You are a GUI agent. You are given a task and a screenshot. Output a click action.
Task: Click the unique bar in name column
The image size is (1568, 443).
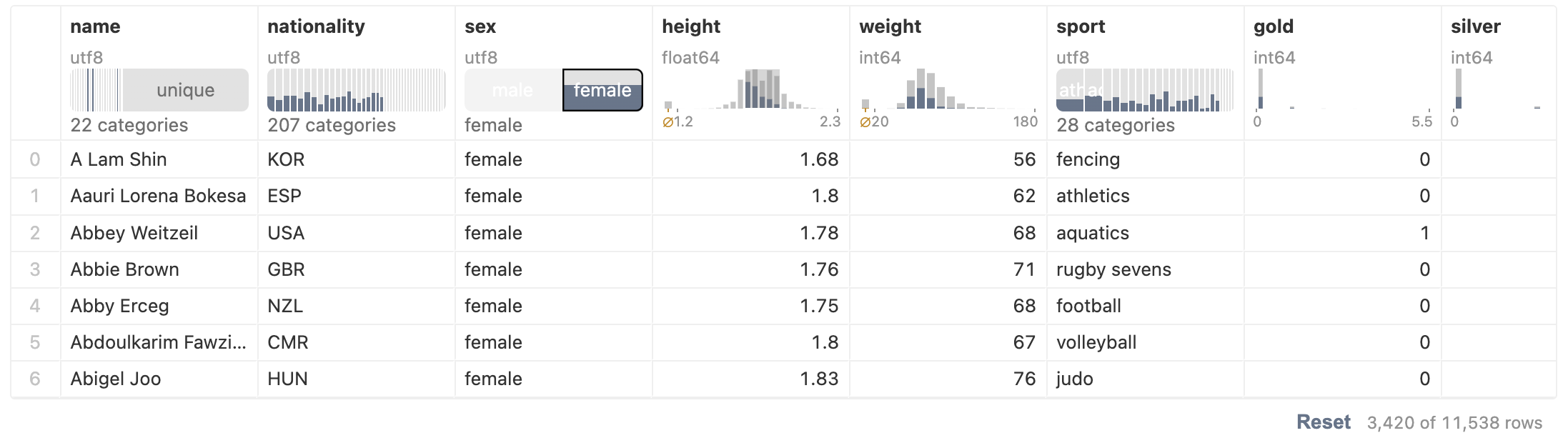(x=186, y=90)
